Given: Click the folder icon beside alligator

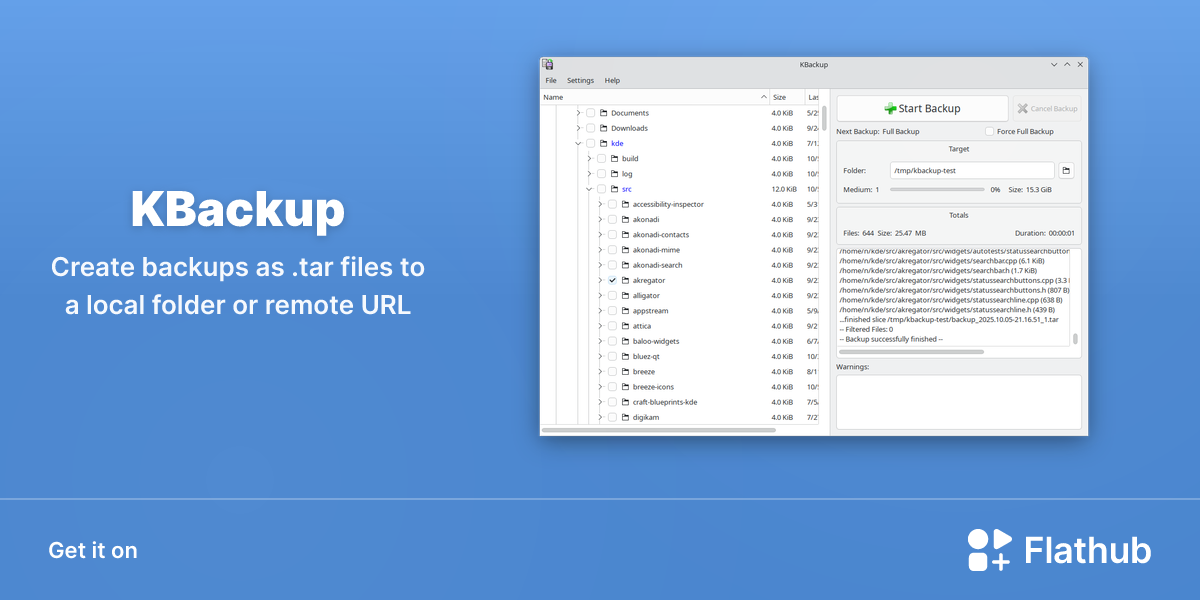Looking at the screenshot, I should tap(625, 296).
